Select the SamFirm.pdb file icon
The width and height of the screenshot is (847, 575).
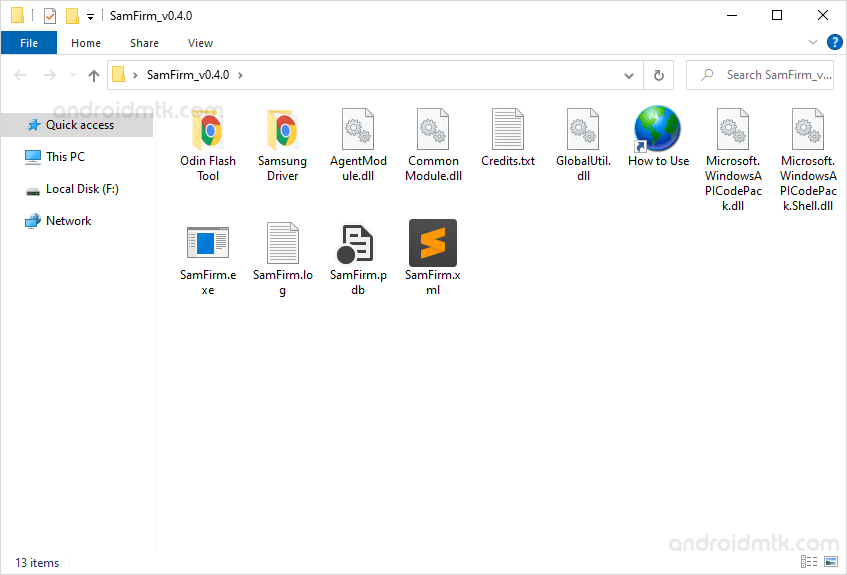(357, 243)
